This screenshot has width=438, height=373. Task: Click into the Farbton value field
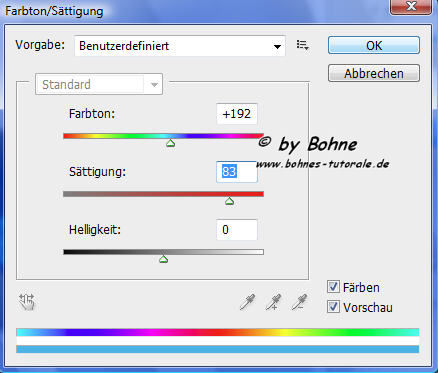tap(237, 114)
